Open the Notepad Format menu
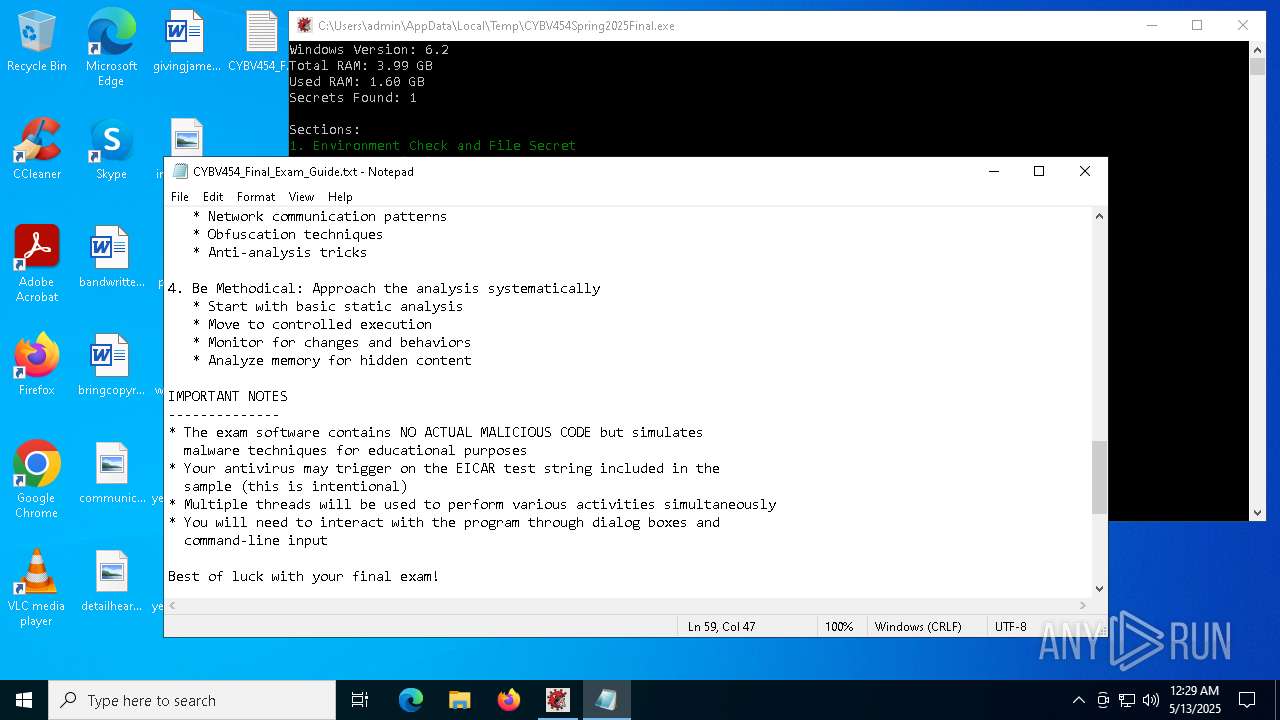This screenshot has width=1280, height=720. pyautogui.click(x=256, y=197)
